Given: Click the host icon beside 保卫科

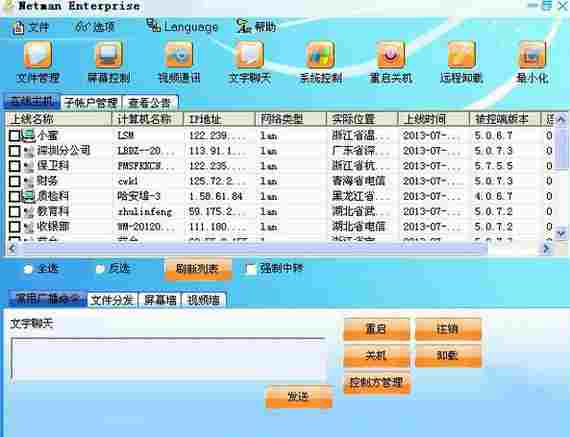Looking at the screenshot, I should pyautogui.click(x=29, y=167).
